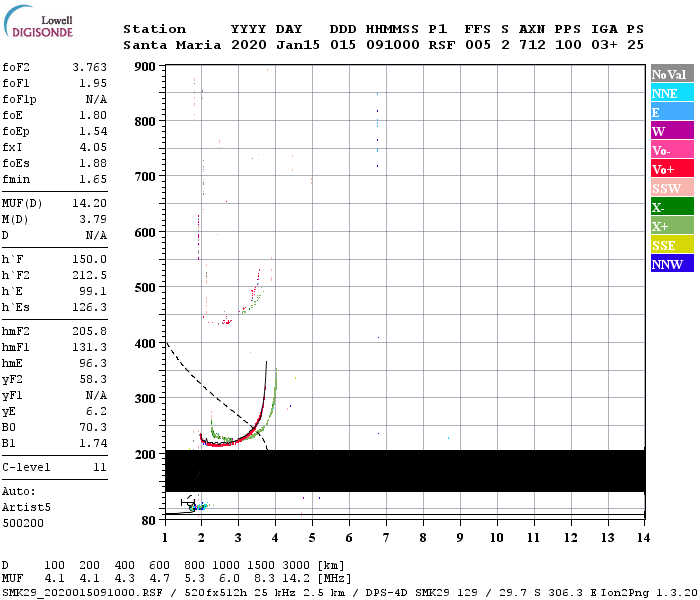Select the W purple legend swatch
Screen dimensions: 700x600
tap(672, 131)
